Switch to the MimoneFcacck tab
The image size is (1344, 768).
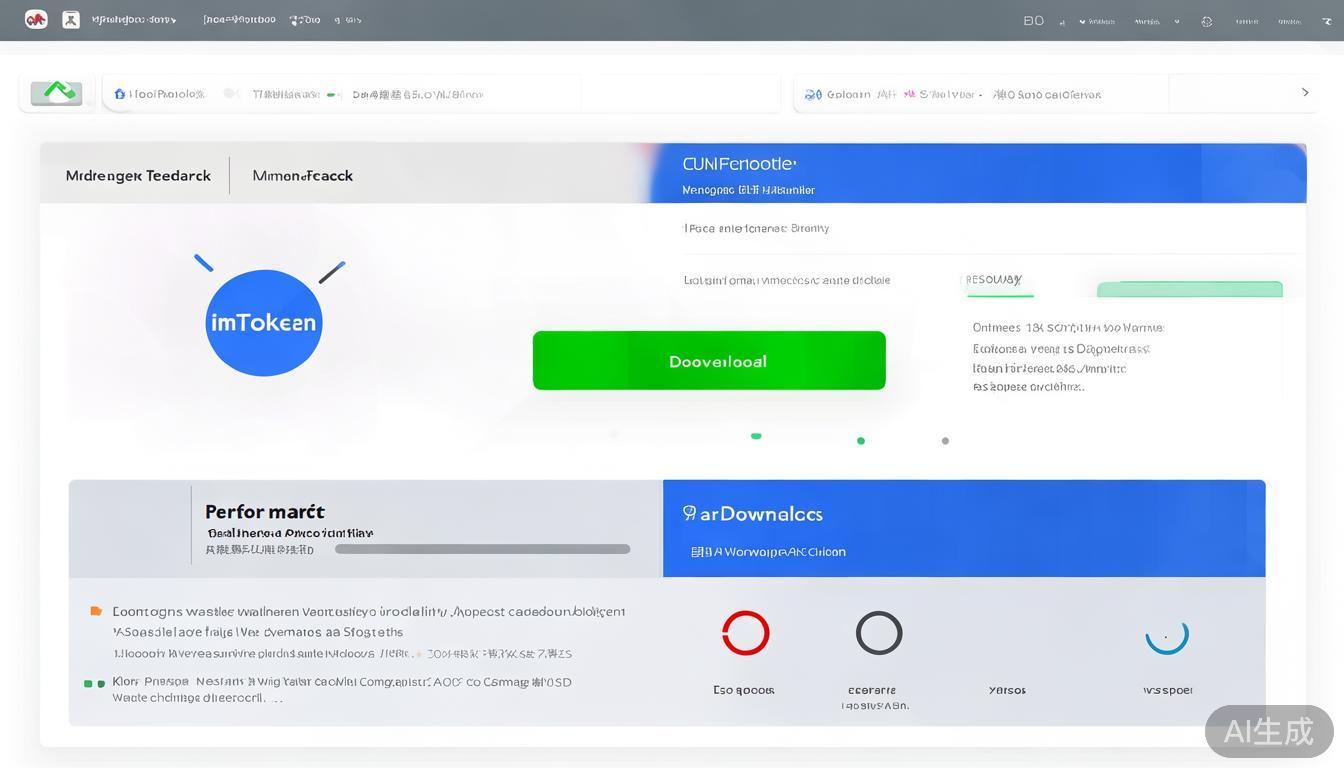[x=302, y=175]
